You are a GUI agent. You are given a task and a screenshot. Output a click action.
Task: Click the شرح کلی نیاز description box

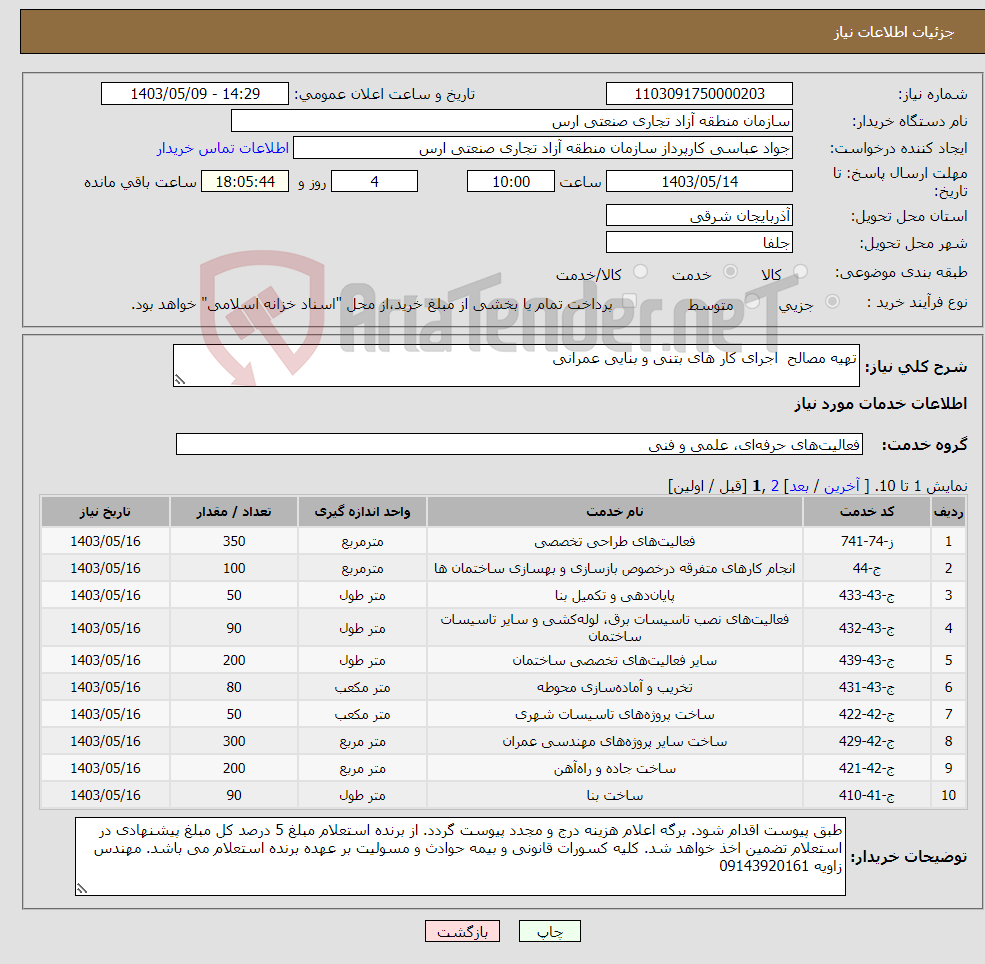coord(516,365)
